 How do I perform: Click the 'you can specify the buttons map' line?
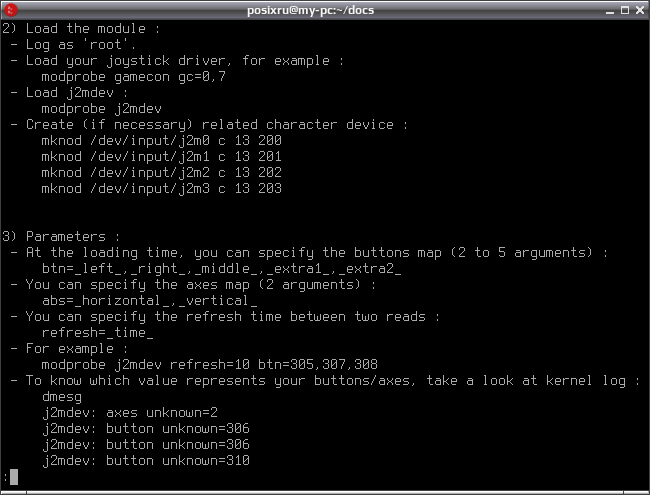[x=309, y=252]
